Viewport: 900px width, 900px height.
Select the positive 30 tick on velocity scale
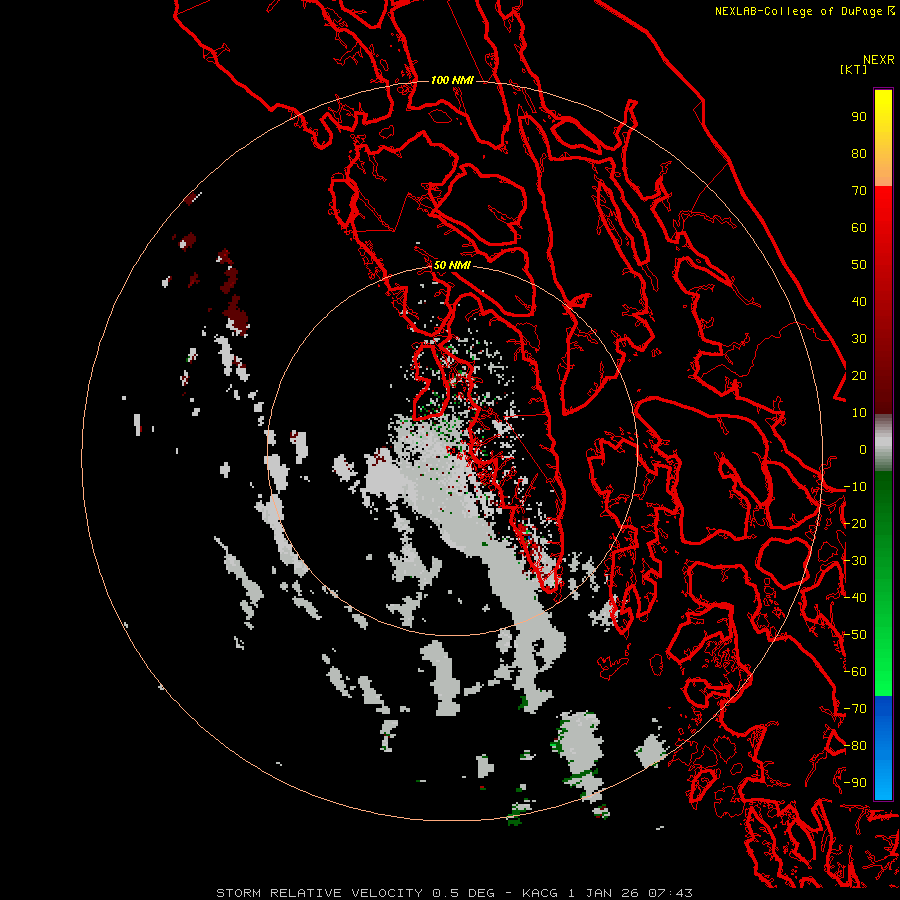pyautogui.click(x=859, y=339)
